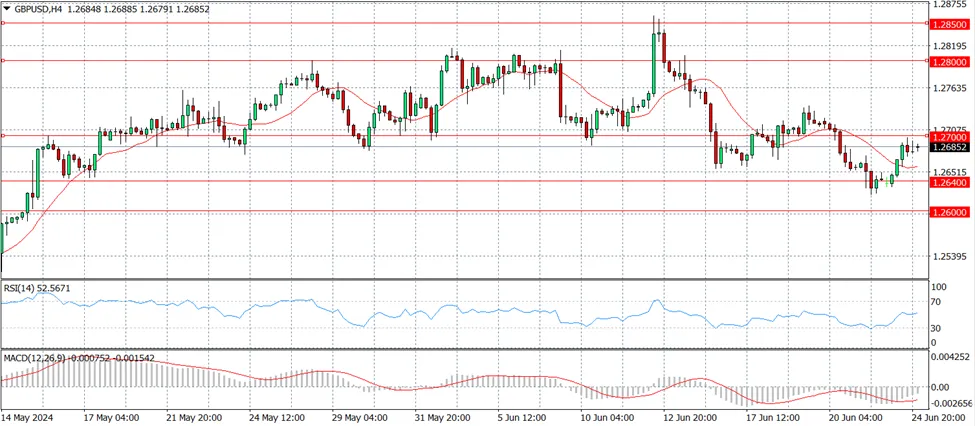Click the 5 Jun 12:00 time label

point(521,415)
